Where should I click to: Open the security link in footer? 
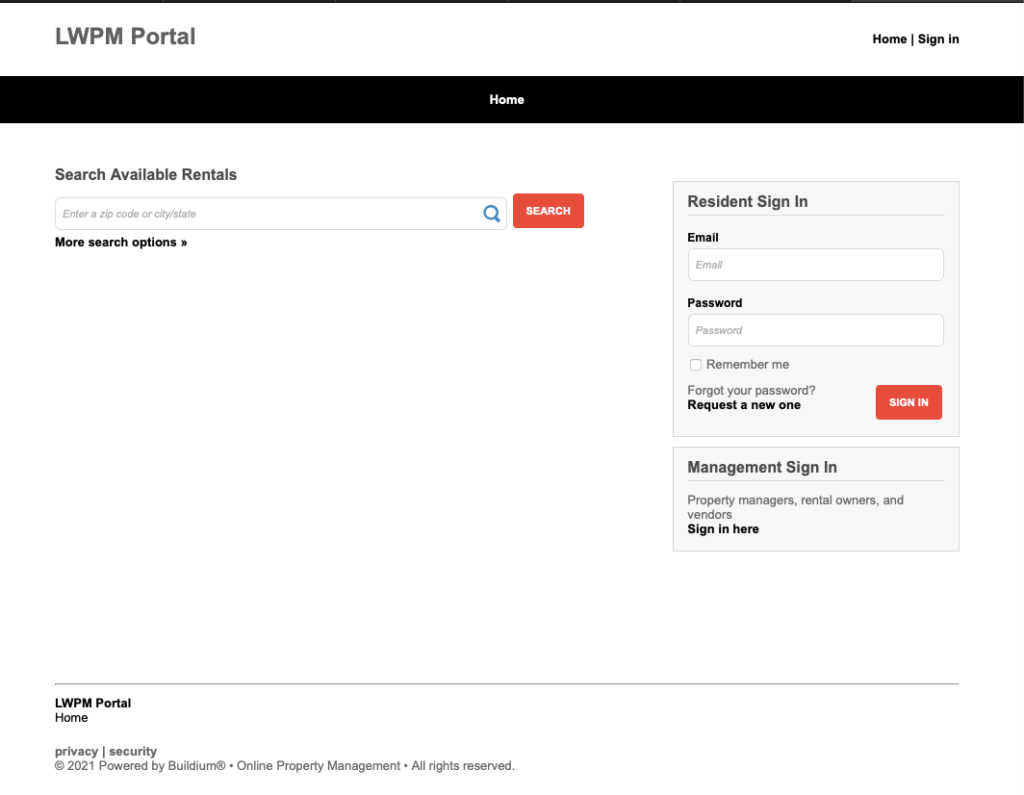[x=133, y=751]
